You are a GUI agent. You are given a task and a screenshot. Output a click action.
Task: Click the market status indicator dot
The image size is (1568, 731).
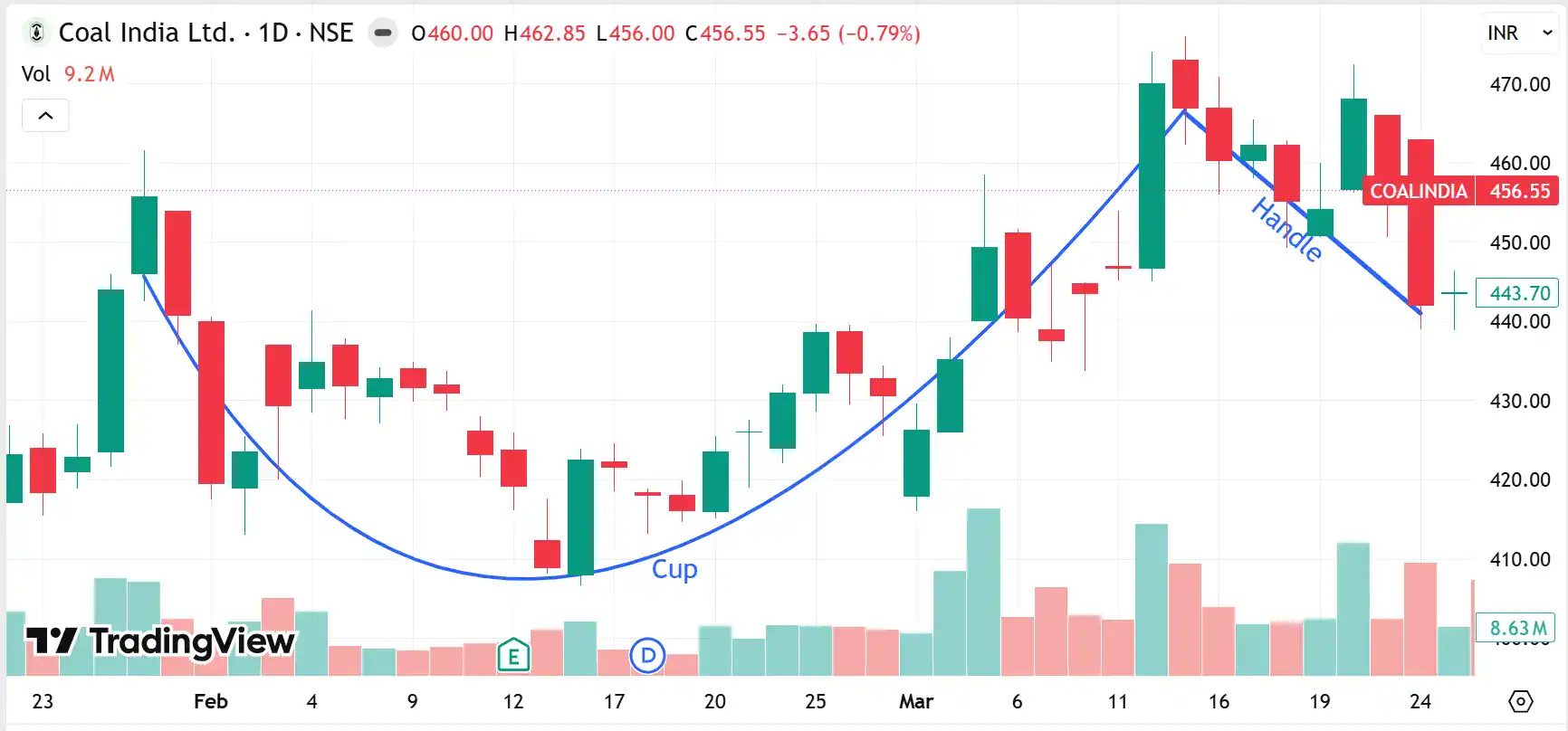383,33
